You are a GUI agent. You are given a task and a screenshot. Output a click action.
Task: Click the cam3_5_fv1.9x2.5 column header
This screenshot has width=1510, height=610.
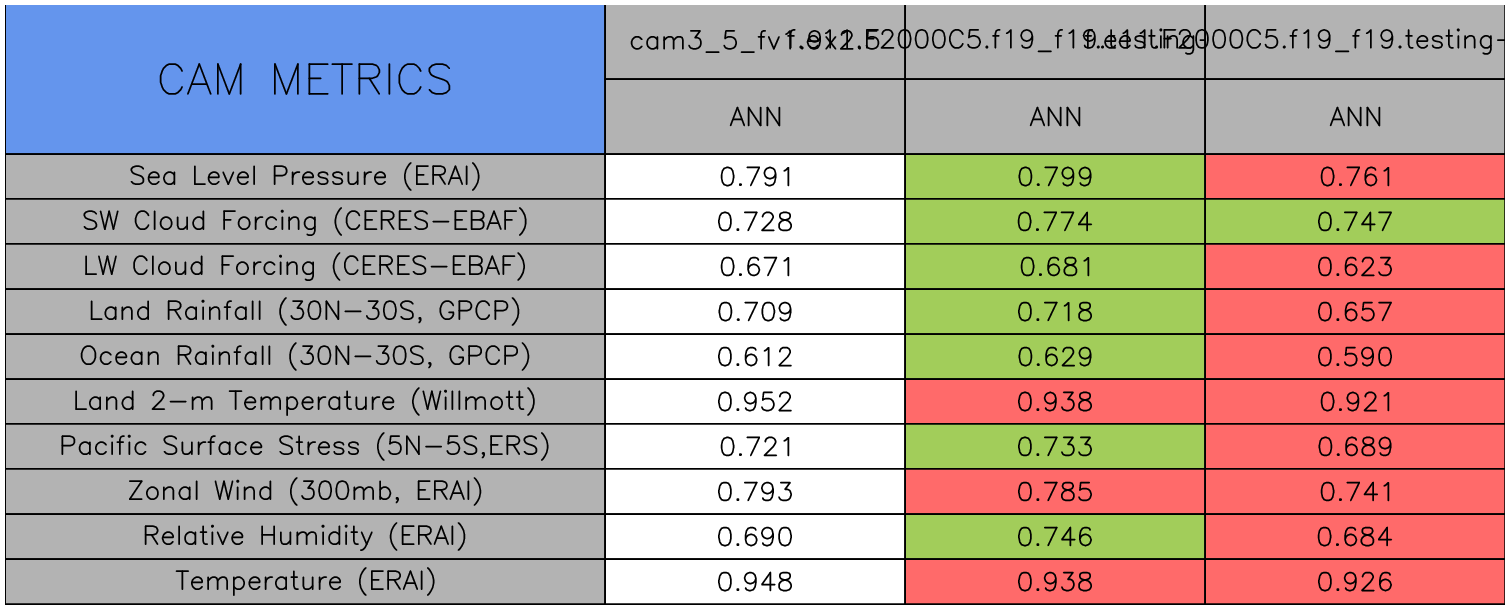pos(755,42)
